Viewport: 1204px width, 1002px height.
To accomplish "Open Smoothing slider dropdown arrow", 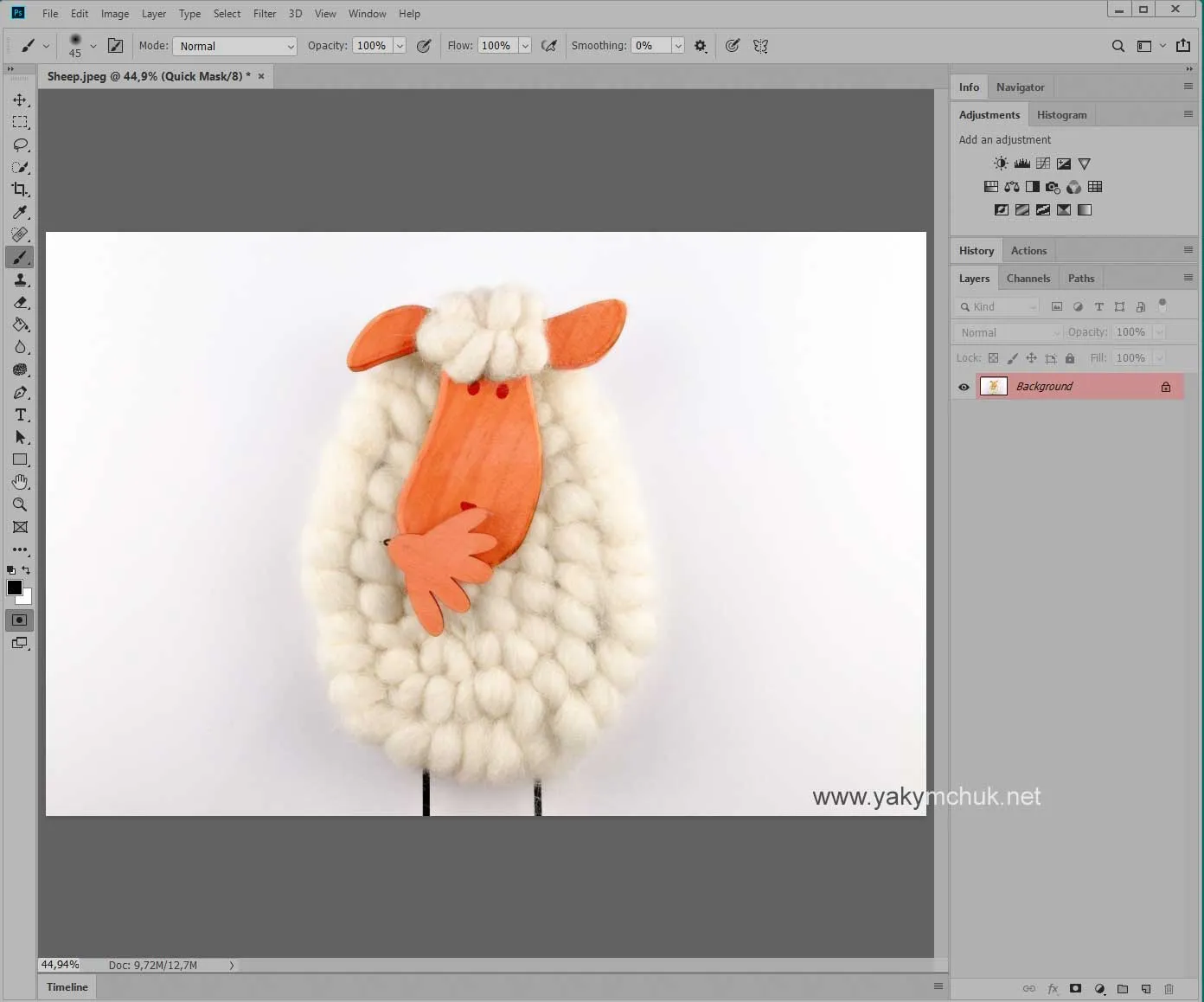I will pos(678,46).
